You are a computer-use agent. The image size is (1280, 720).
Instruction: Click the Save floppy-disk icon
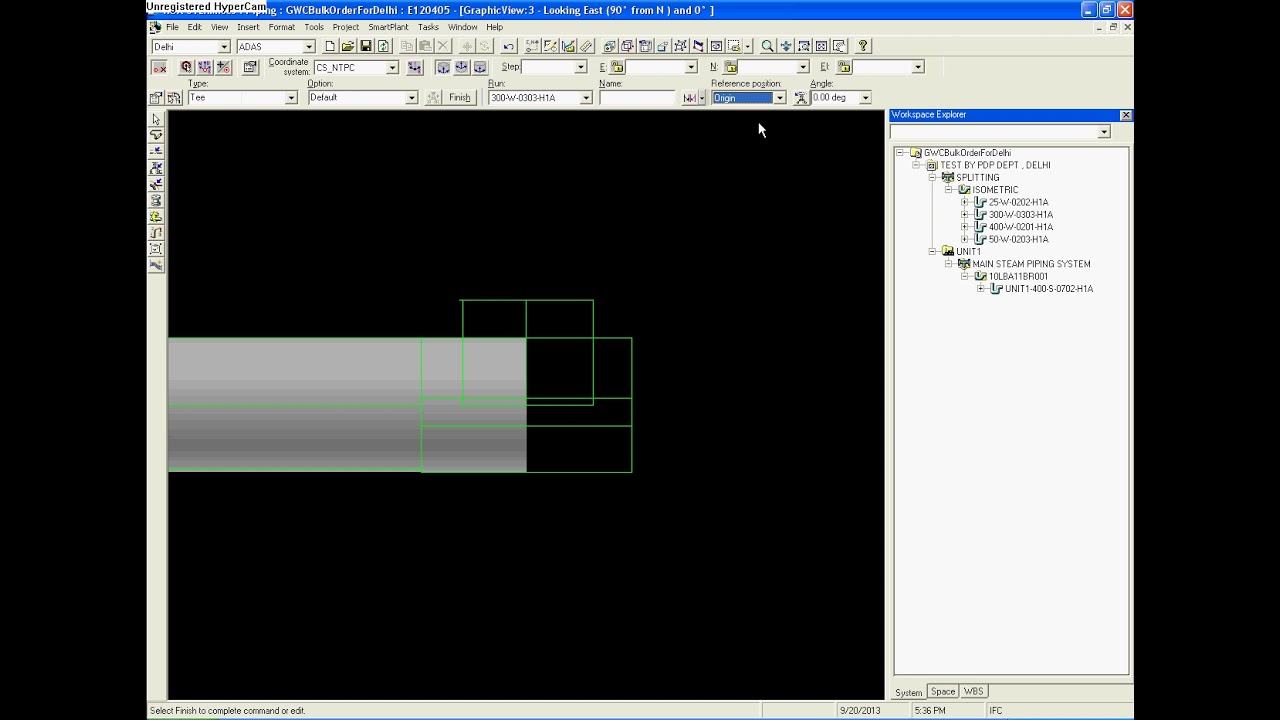point(366,46)
